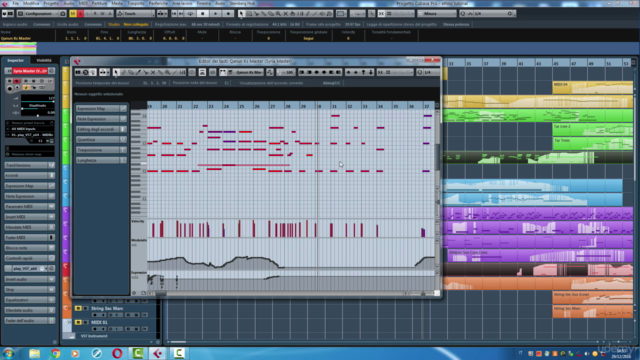Viewport: 640px width, 360px height.
Task: Select the Zoom tool in Key Editor toolbar
Action: pos(168,72)
